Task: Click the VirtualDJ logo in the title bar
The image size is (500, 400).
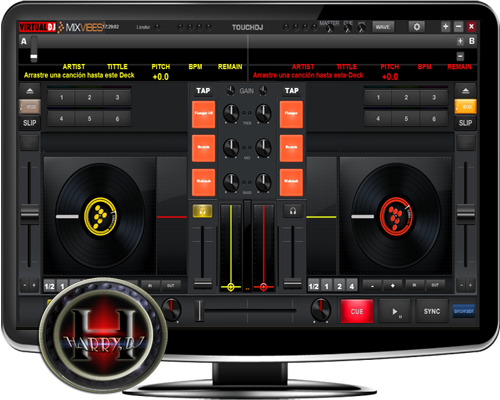Action: 37,27
